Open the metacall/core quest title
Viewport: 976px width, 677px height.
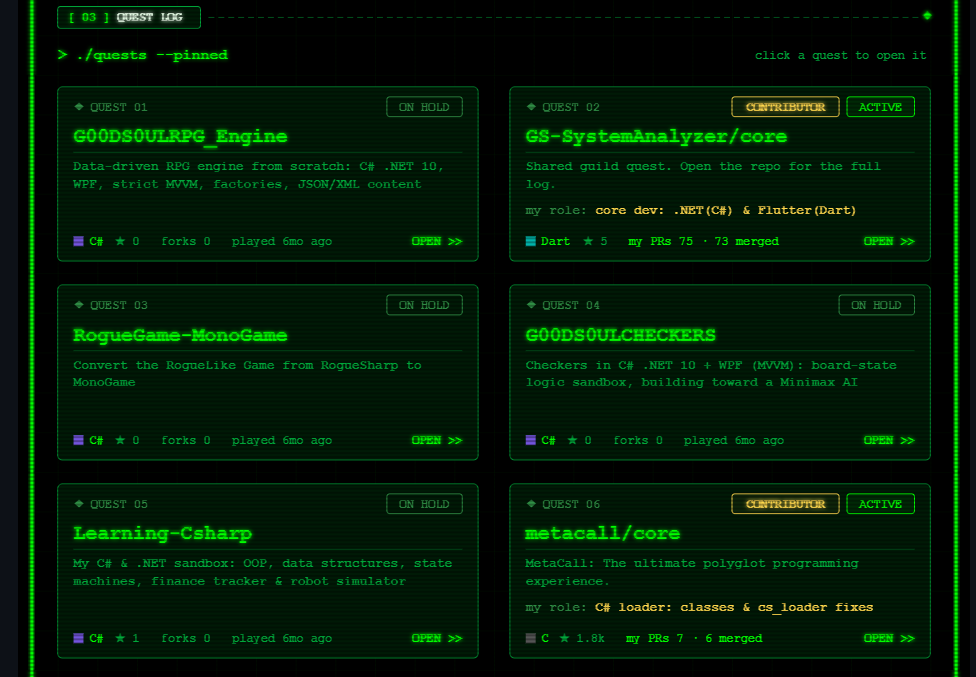click(603, 533)
